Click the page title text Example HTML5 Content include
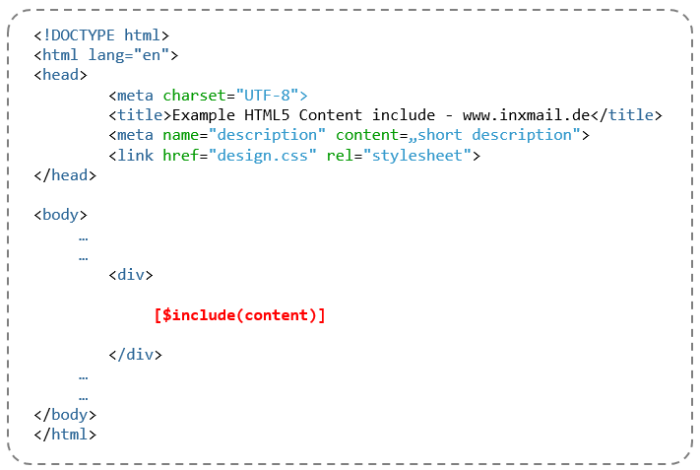The width and height of the screenshot is (700, 470). click(304, 115)
